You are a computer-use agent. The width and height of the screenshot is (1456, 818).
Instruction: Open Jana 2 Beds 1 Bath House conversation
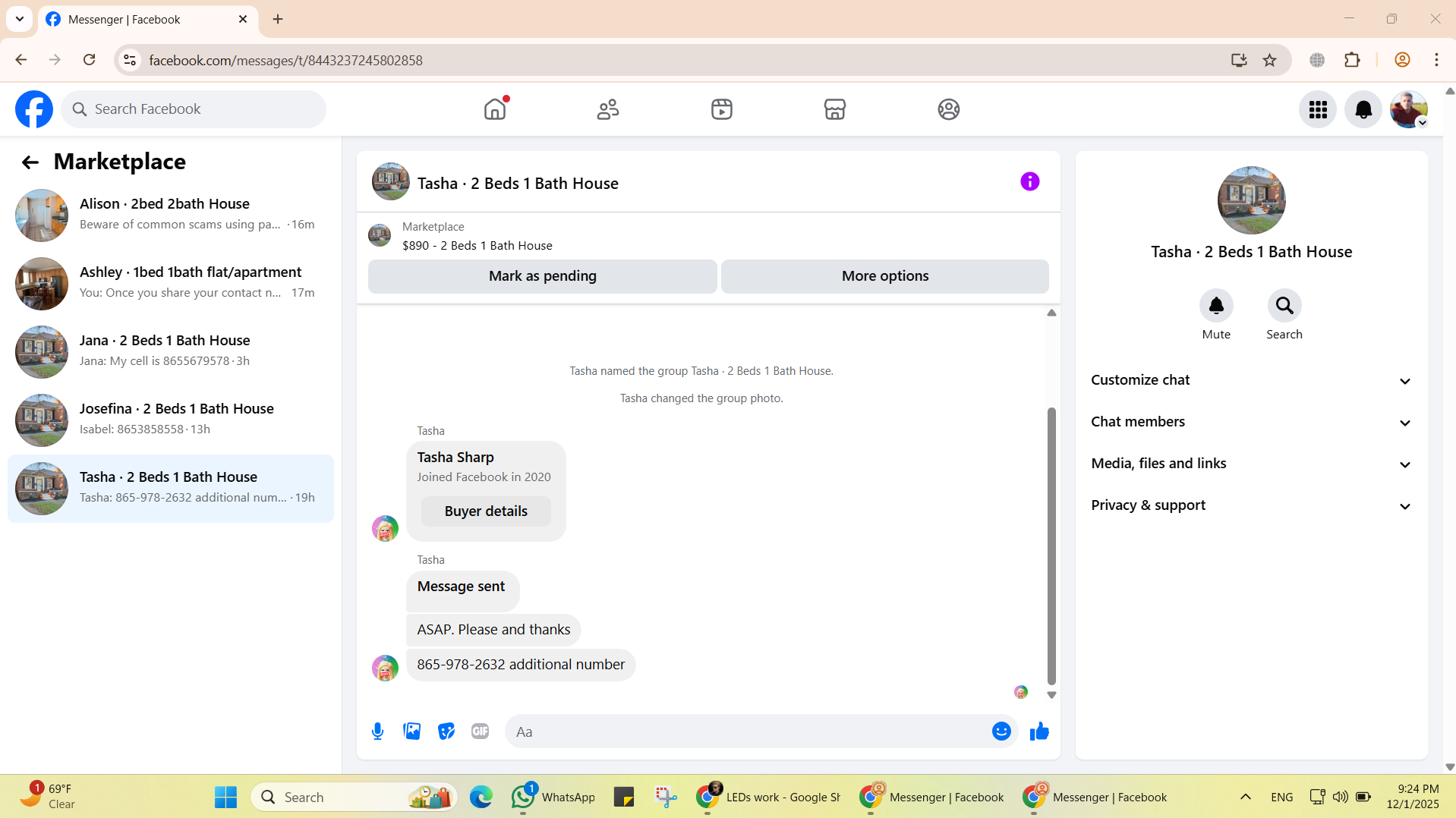171,351
